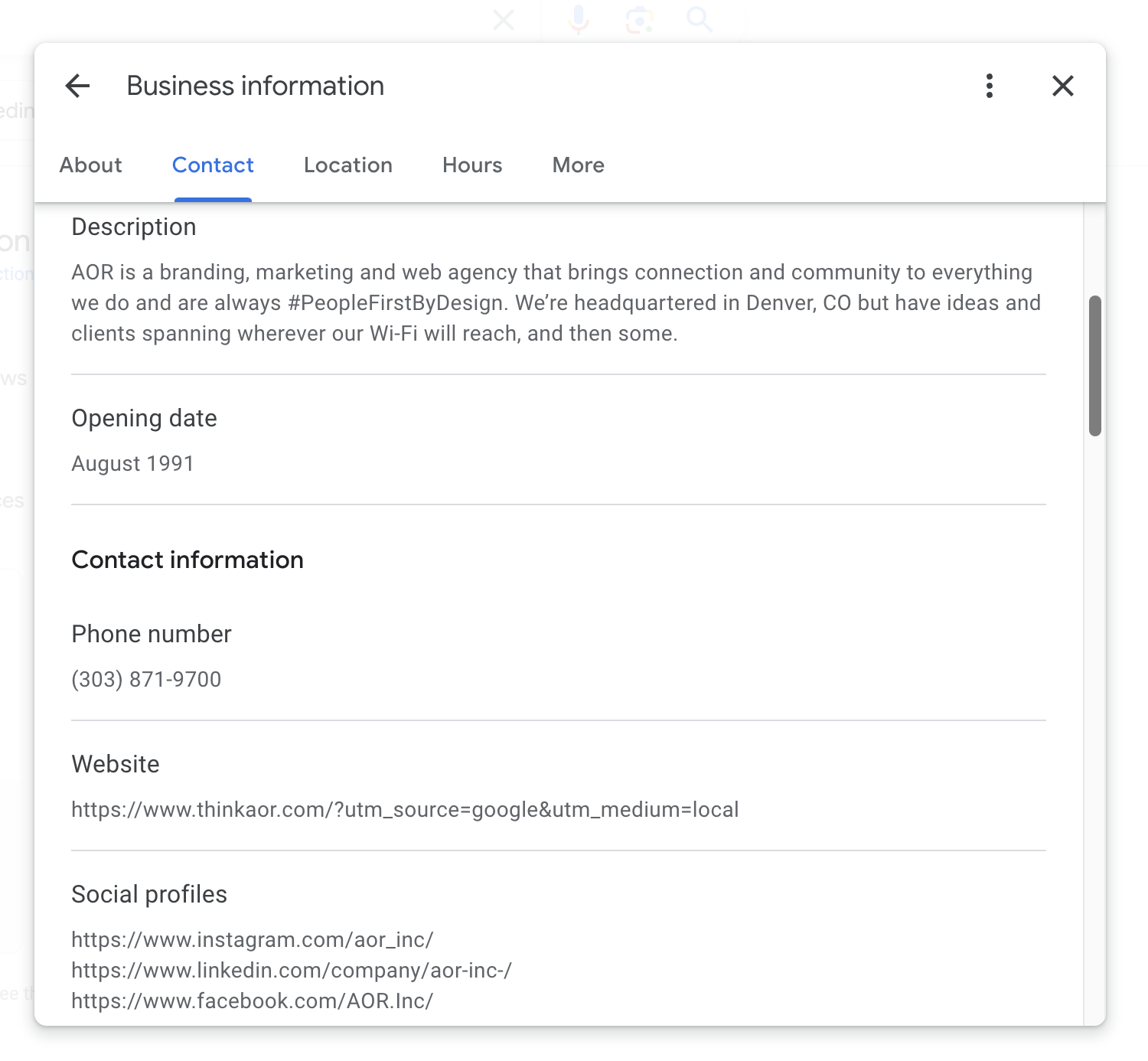The height and width of the screenshot is (1061, 1148).
Task: Click the Facebook AOR.Inc profile URL
Action: [x=253, y=1001]
